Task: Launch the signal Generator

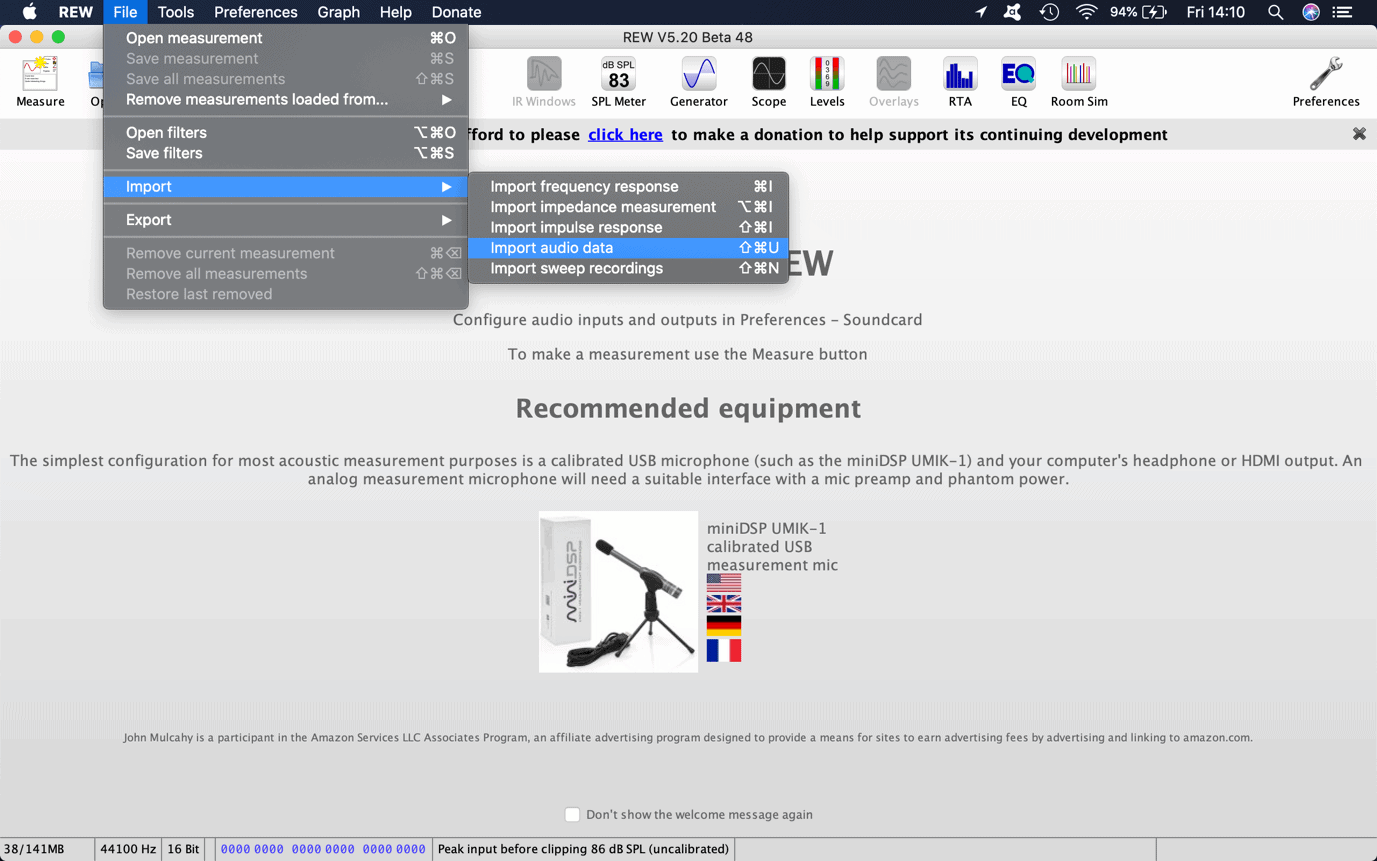Action: (x=698, y=81)
